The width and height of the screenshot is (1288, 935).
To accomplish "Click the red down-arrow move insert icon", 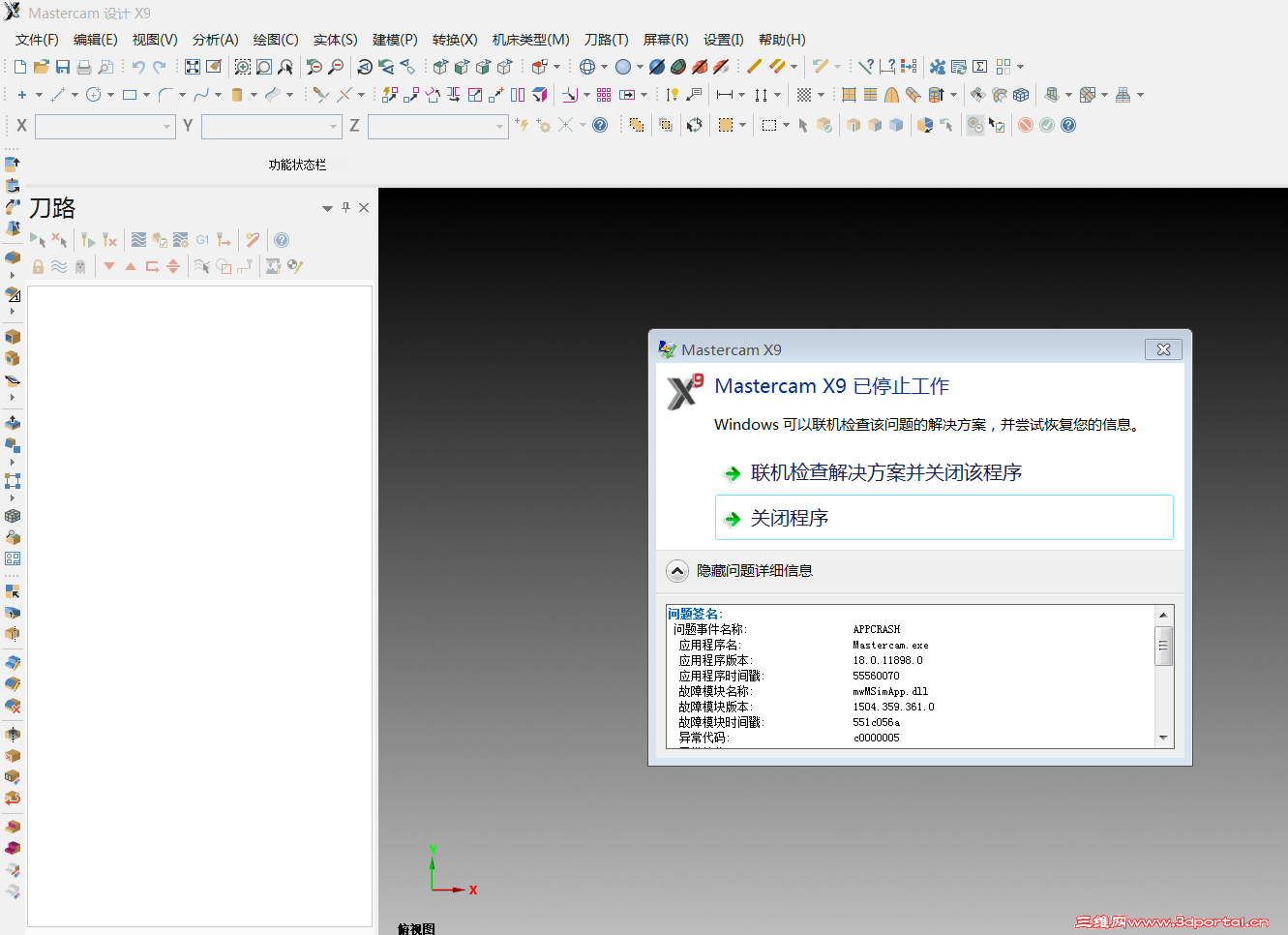I will pos(109,266).
